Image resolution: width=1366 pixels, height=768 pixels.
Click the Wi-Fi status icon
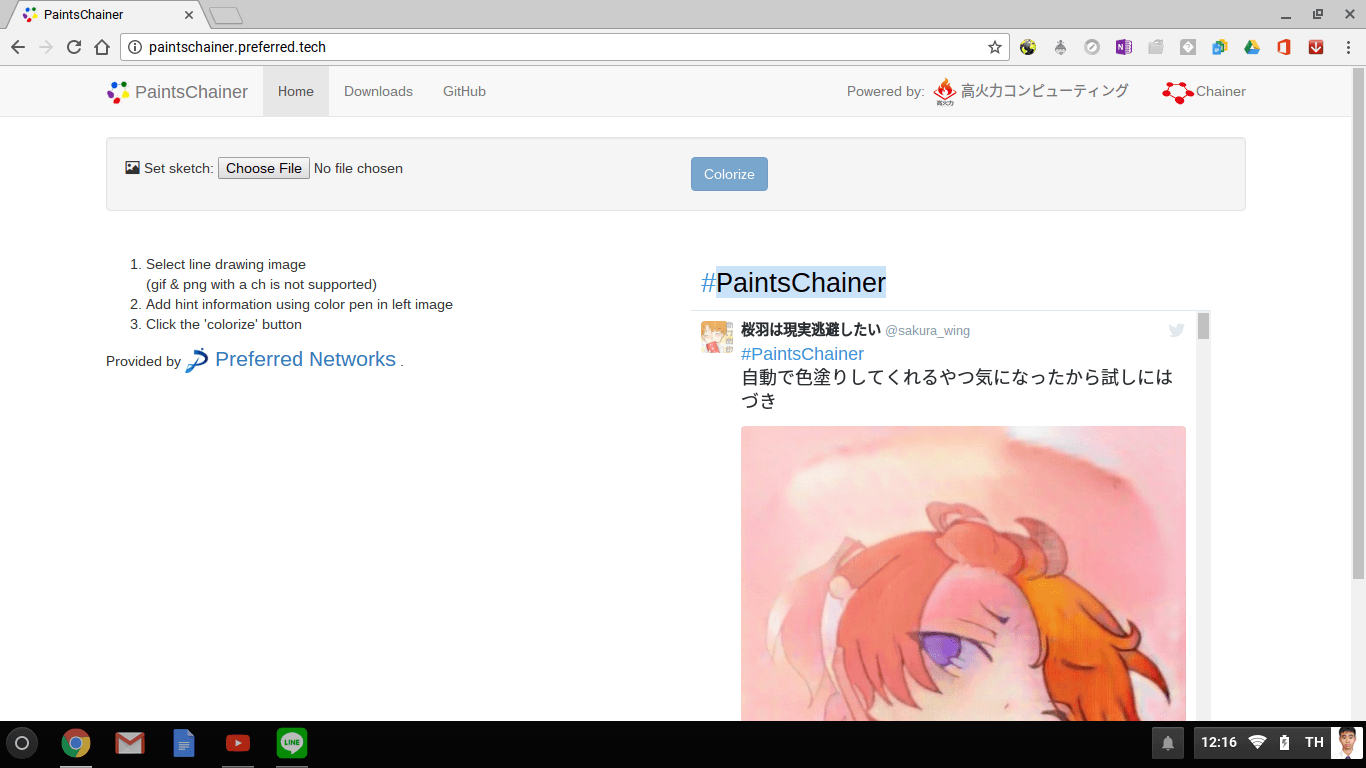tap(1258, 742)
